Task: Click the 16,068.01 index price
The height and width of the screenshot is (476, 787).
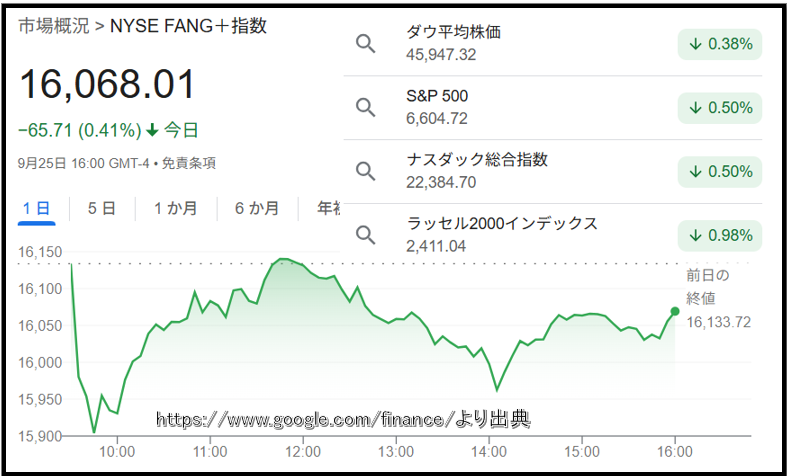Action: click(107, 86)
